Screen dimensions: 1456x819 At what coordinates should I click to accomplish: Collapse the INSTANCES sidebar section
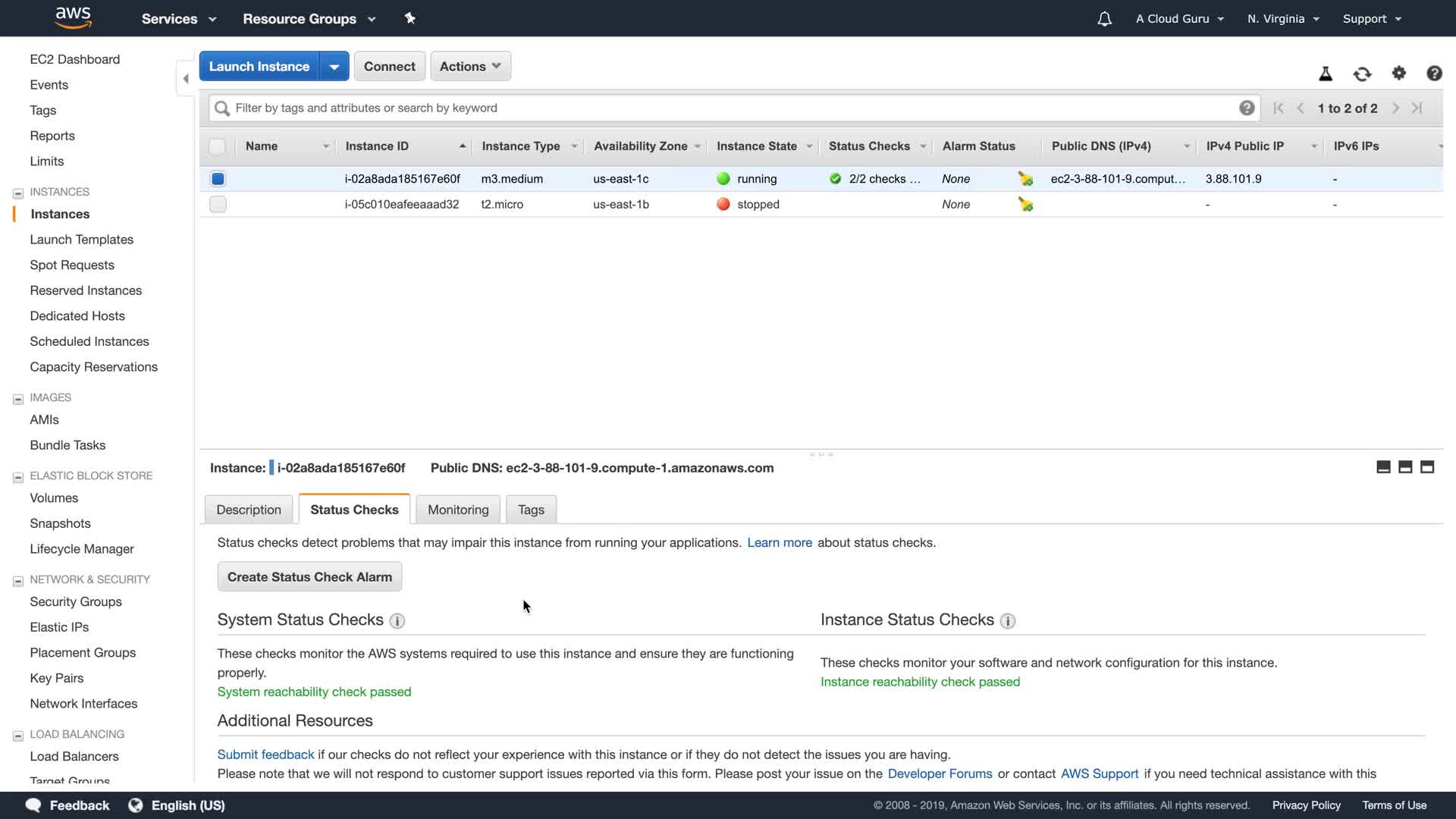(x=18, y=193)
